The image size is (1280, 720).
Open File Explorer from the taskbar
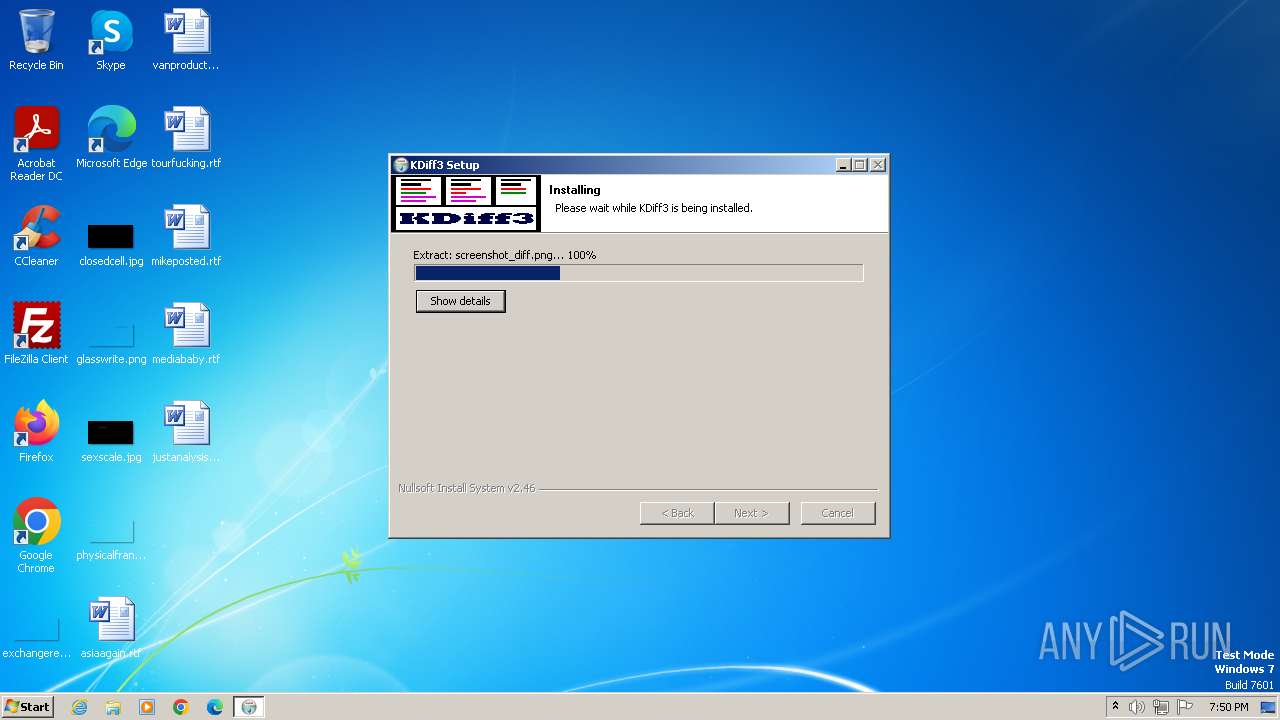[113, 707]
